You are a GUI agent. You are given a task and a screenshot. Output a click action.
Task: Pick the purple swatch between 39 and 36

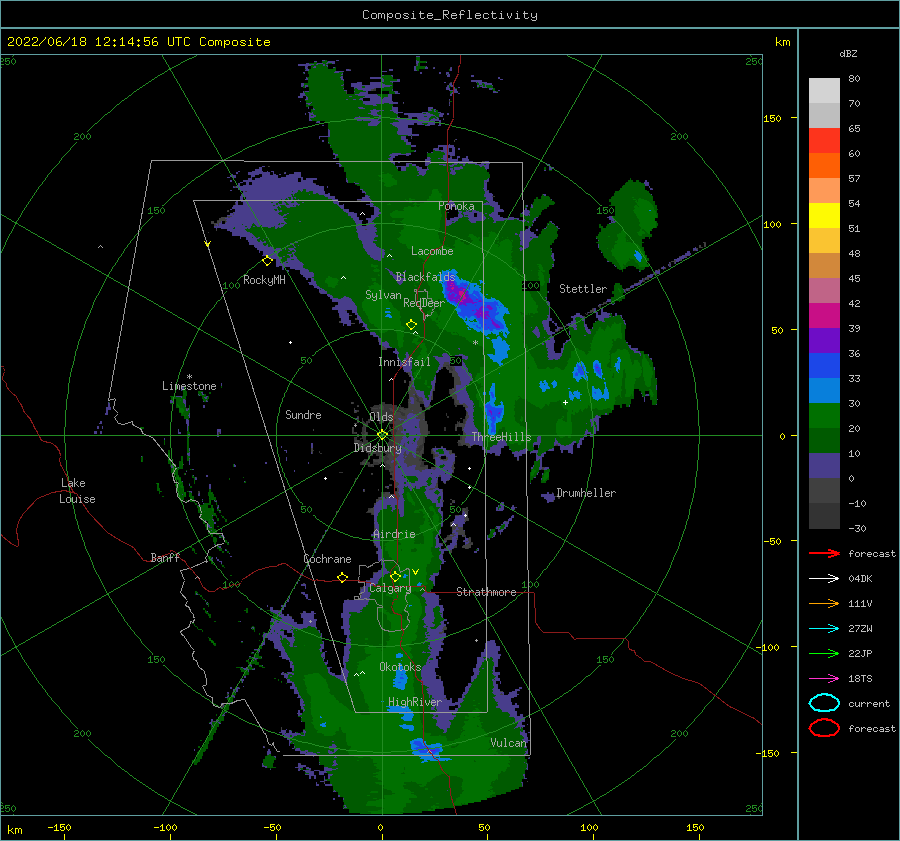pos(824,340)
